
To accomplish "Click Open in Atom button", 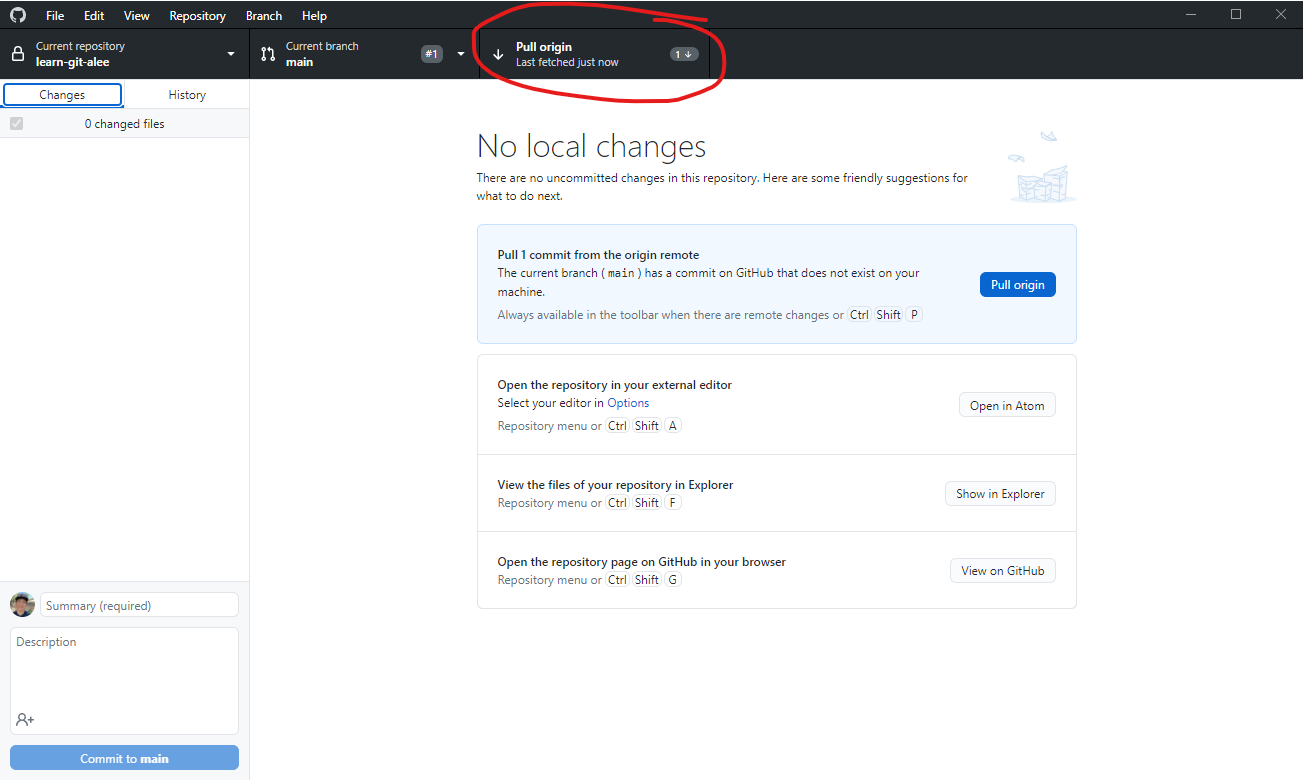I will (x=1007, y=405).
